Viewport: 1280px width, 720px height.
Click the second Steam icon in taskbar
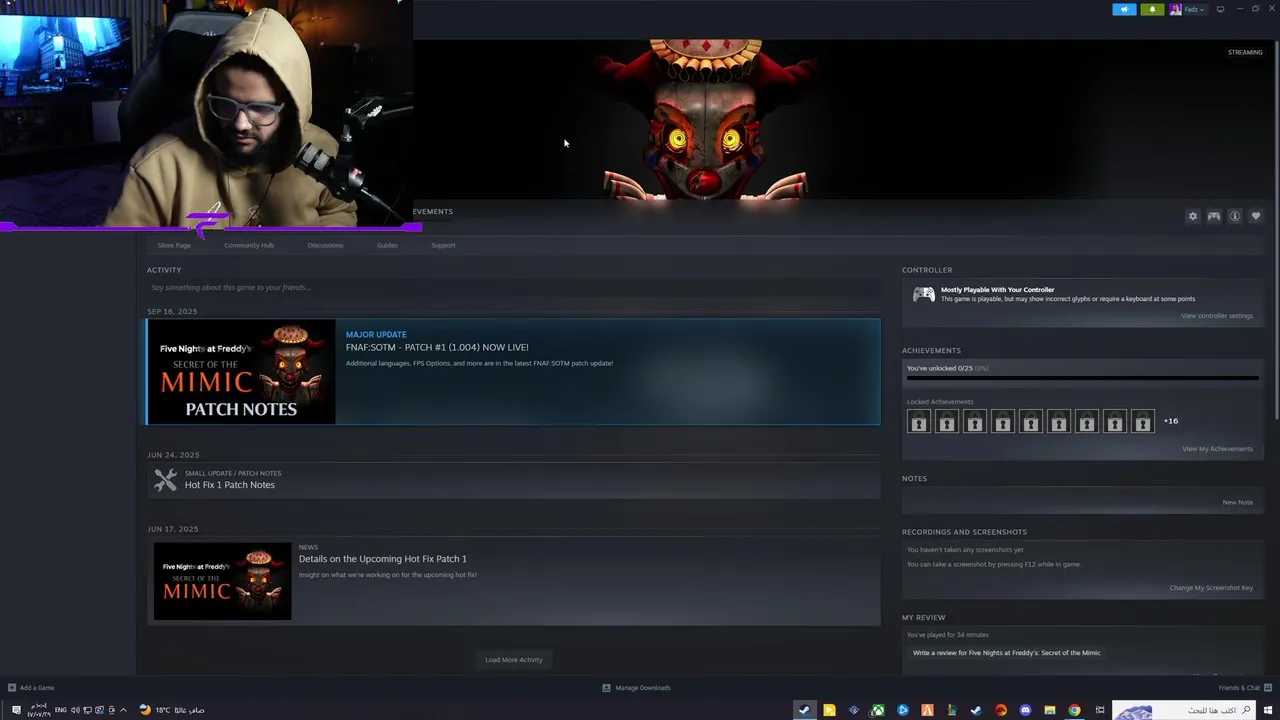pyautogui.click(x=976, y=710)
